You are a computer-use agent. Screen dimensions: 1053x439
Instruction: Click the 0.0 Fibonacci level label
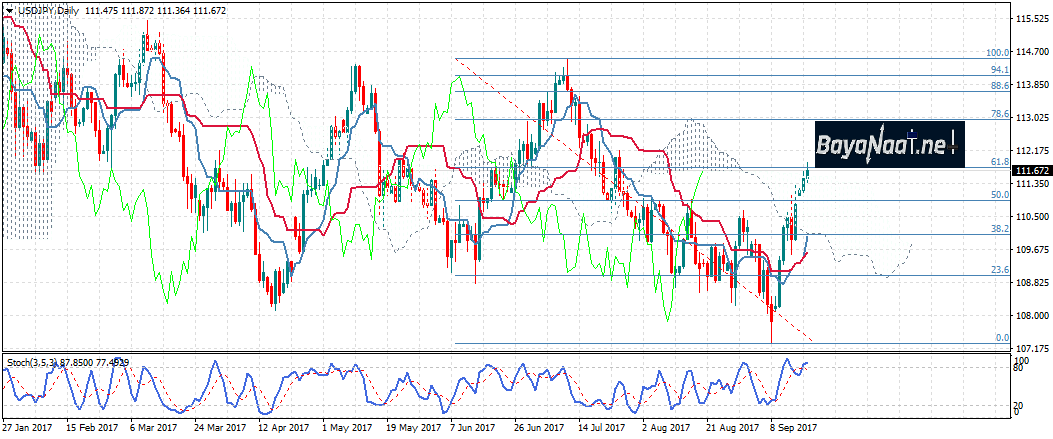(x=1000, y=338)
